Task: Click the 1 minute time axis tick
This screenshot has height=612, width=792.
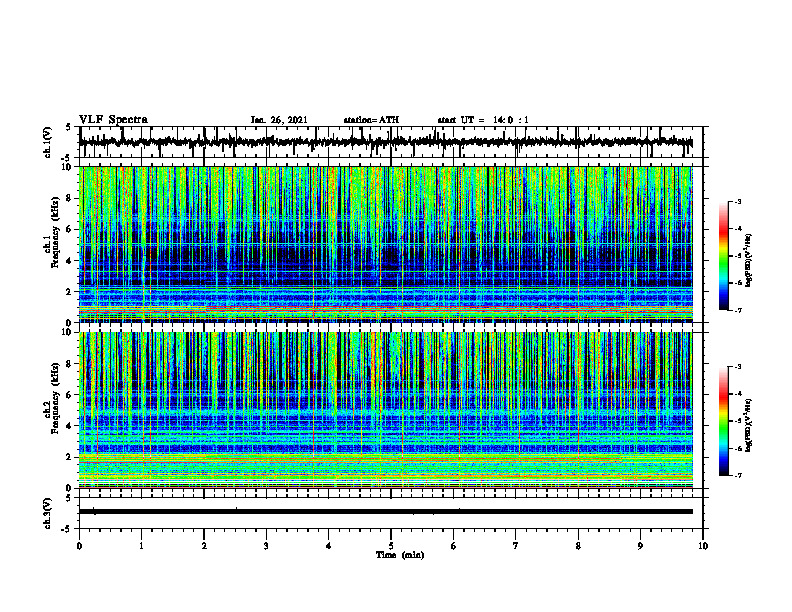Action: click(141, 546)
